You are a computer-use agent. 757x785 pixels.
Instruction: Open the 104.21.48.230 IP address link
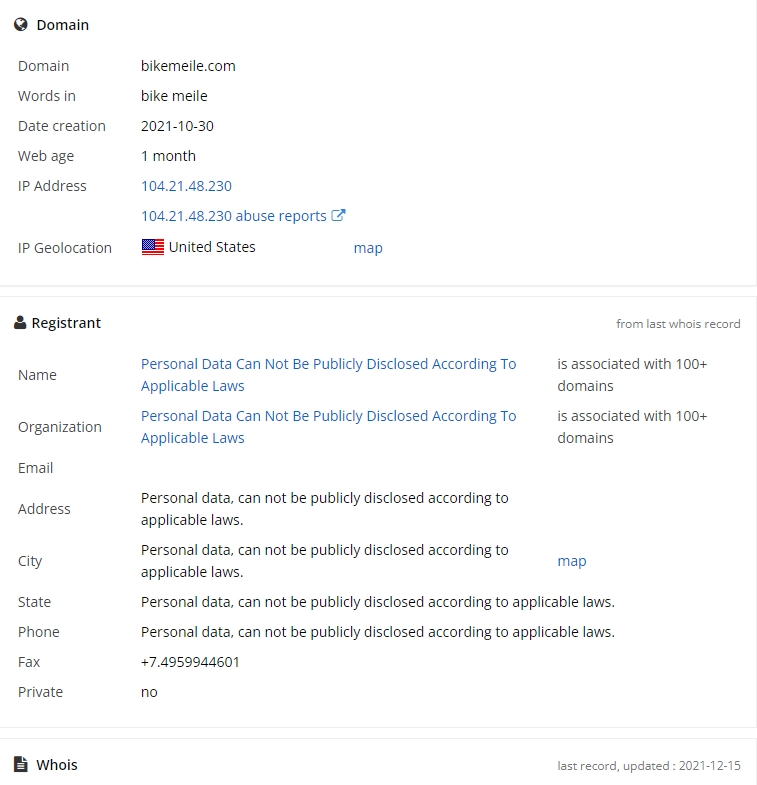[186, 186]
